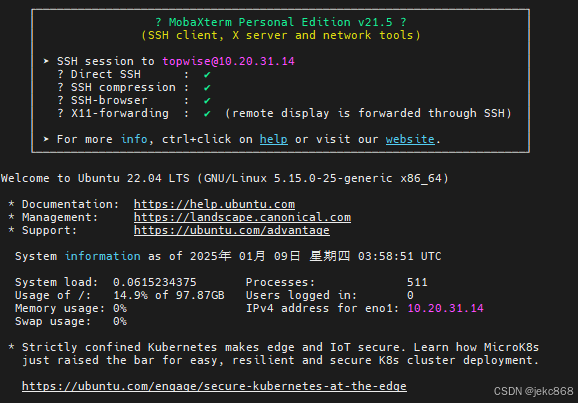Click the arrow bullet before For more info
Viewport: 578px width, 403px height.
pyautogui.click(x=46, y=139)
